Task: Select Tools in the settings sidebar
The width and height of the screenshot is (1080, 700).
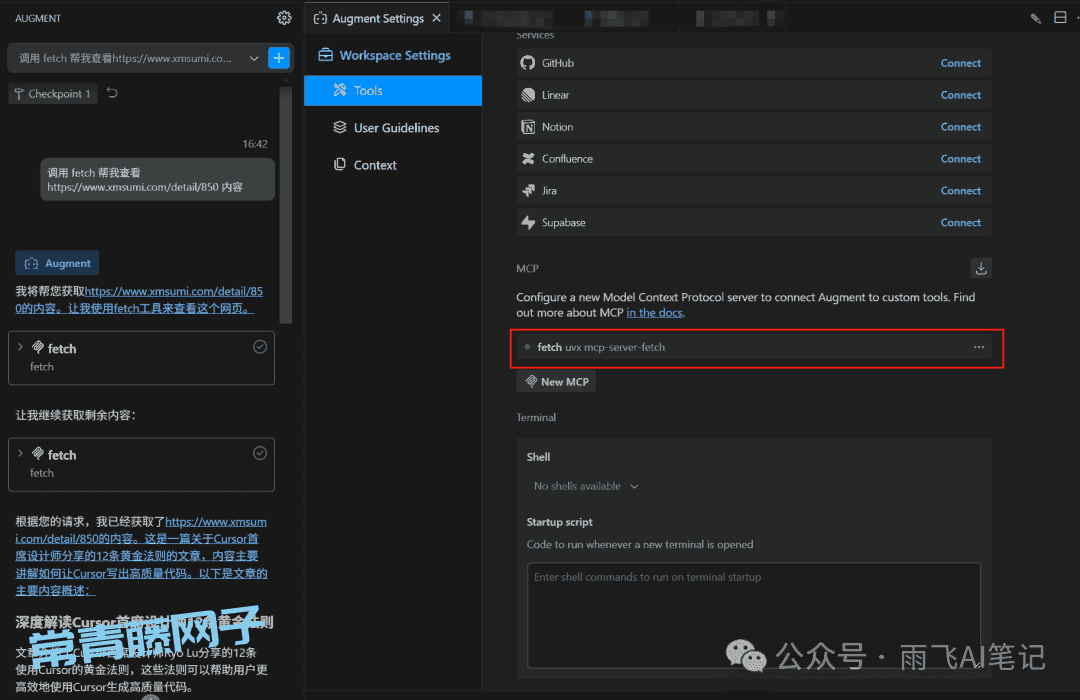Action: (393, 90)
